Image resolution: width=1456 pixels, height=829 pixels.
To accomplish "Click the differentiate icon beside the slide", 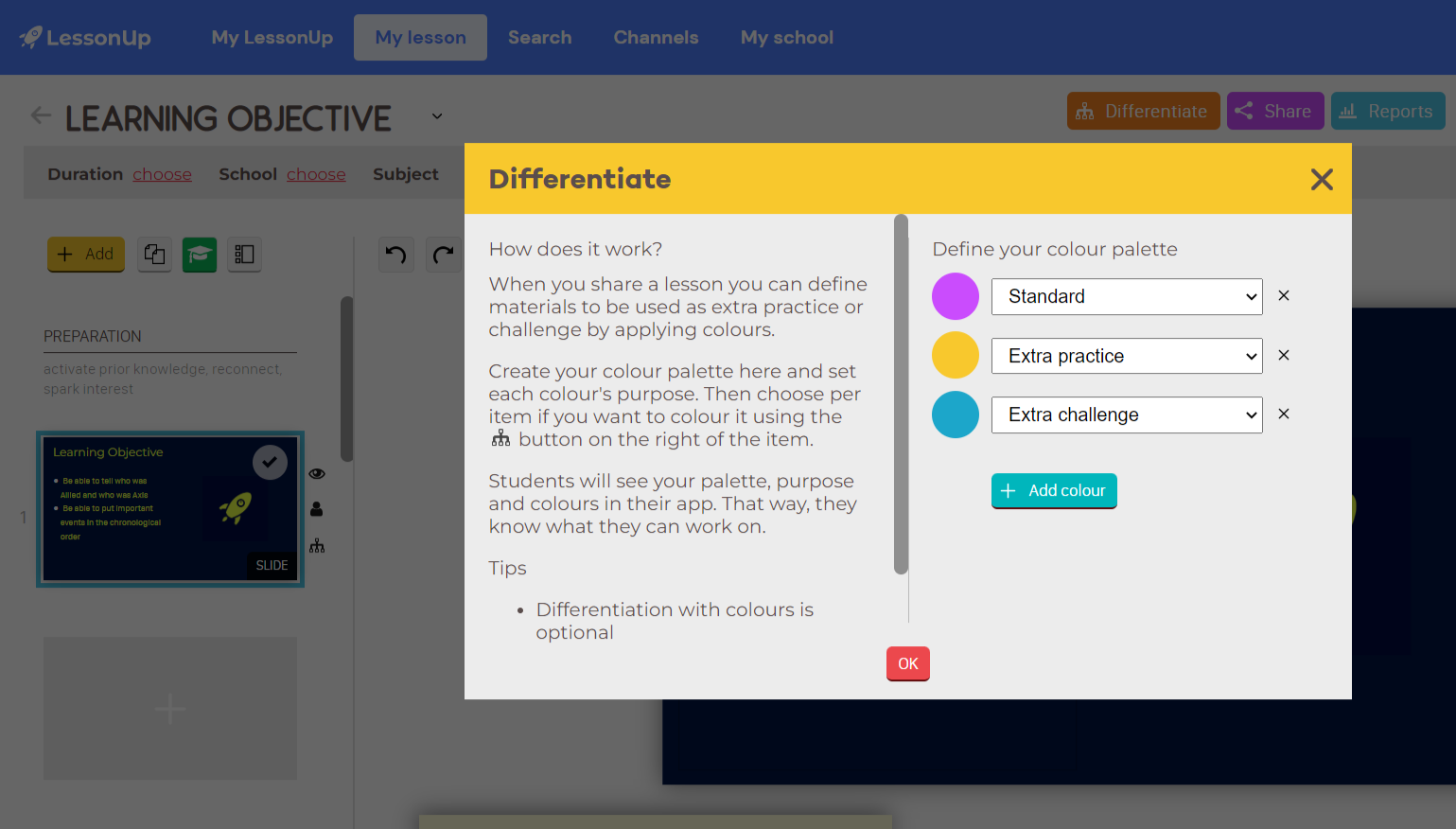I will pyautogui.click(x=317, y=546).
